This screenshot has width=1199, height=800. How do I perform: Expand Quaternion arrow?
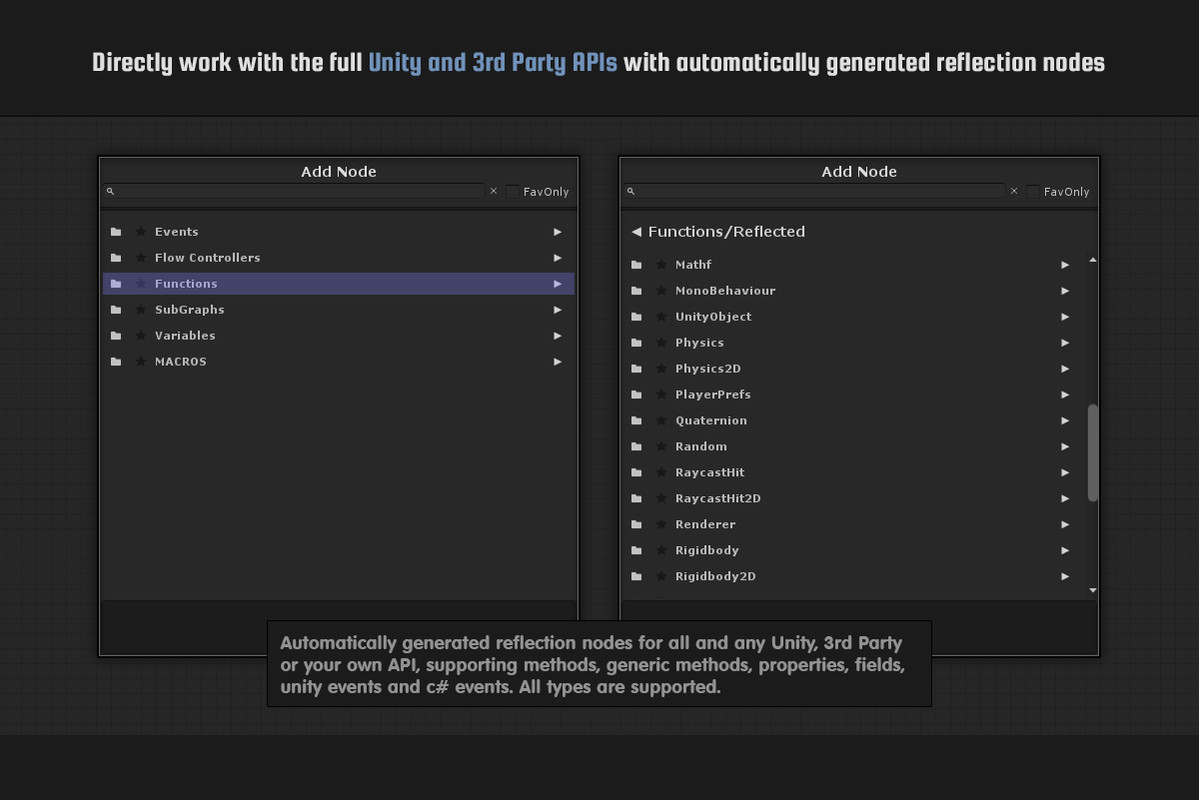(1065, 421)
